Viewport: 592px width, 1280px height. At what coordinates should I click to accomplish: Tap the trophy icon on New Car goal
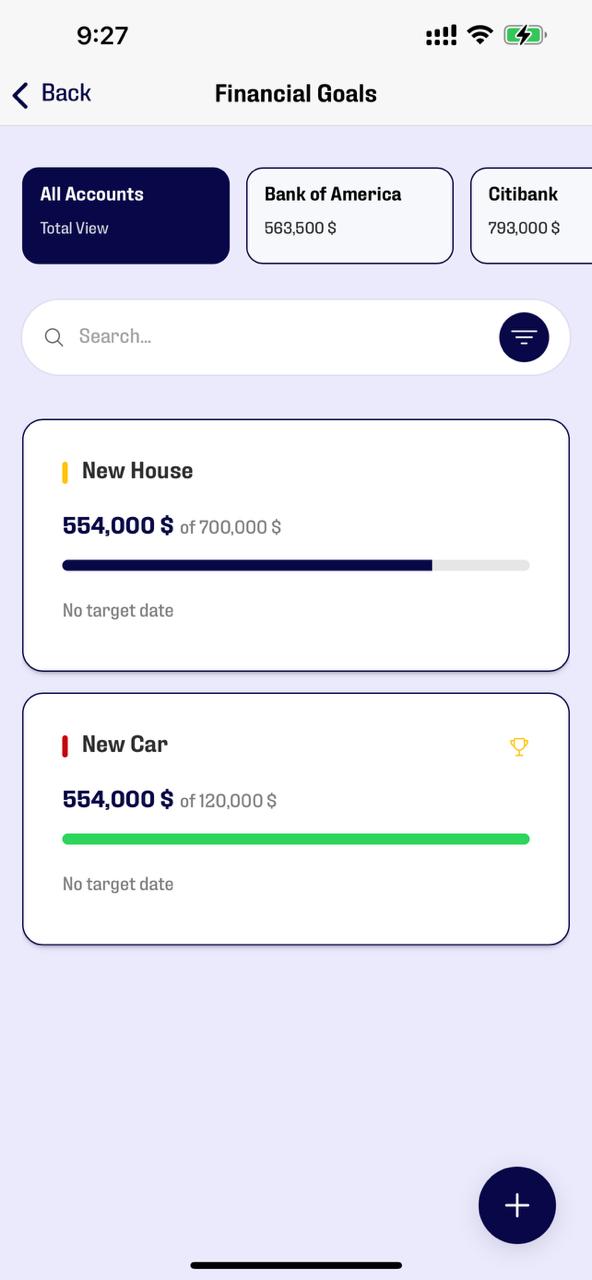click(519, 746)
